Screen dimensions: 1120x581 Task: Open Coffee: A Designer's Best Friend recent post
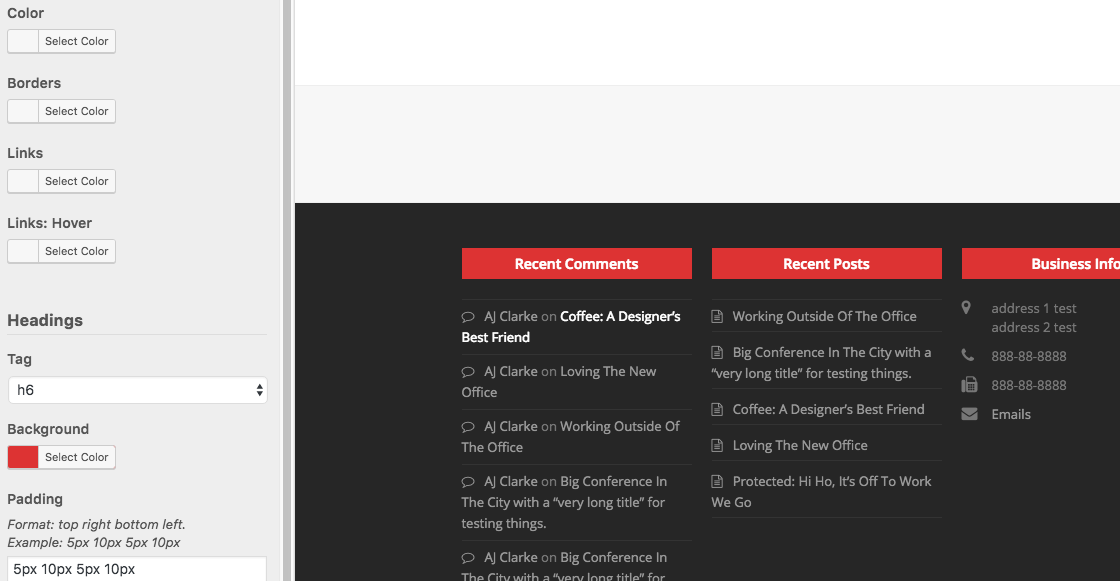tap(829, 409)
